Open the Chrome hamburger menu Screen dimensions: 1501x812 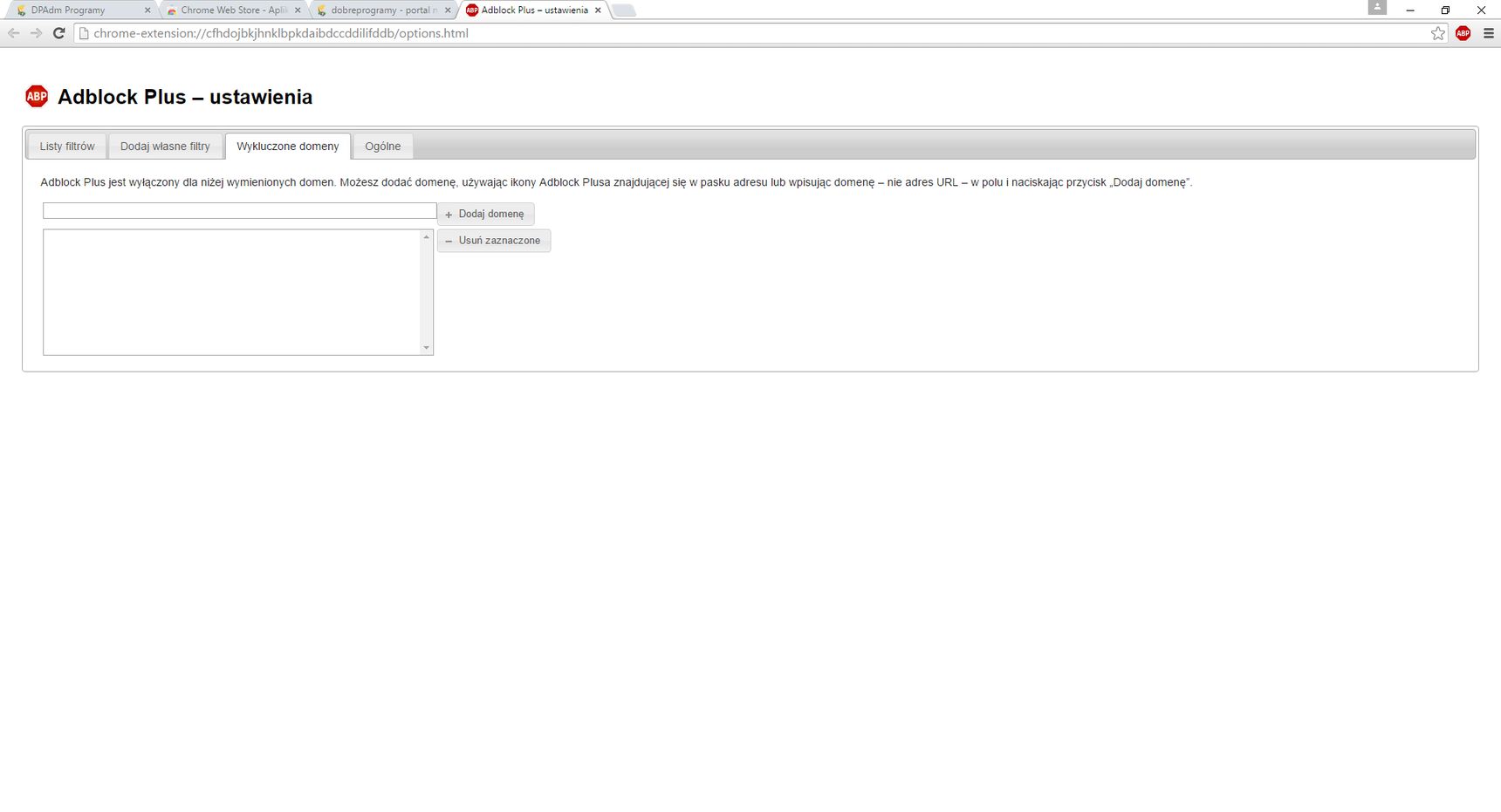pyautogui.click(x=1489, y=33)
